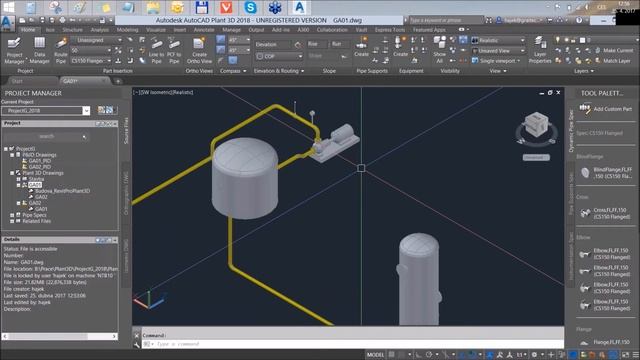
Task: Click the Windows Start button
Action: pos(9,7)
